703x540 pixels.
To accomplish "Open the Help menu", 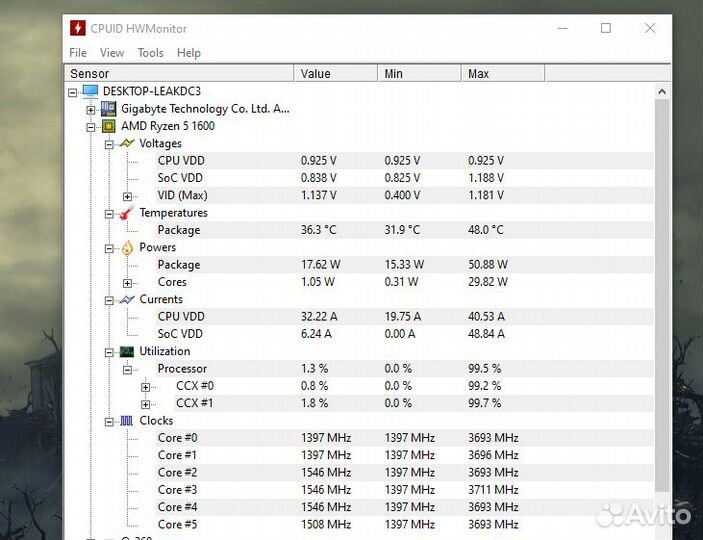I will coord(189,53).
